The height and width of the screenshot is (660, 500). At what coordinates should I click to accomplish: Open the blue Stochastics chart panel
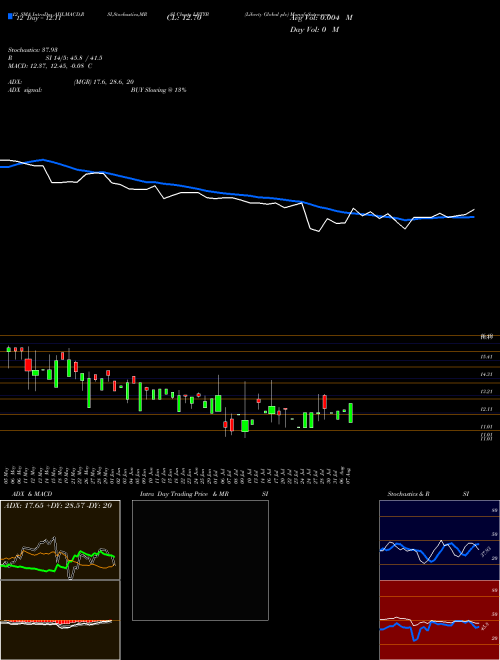coord(439,540)
